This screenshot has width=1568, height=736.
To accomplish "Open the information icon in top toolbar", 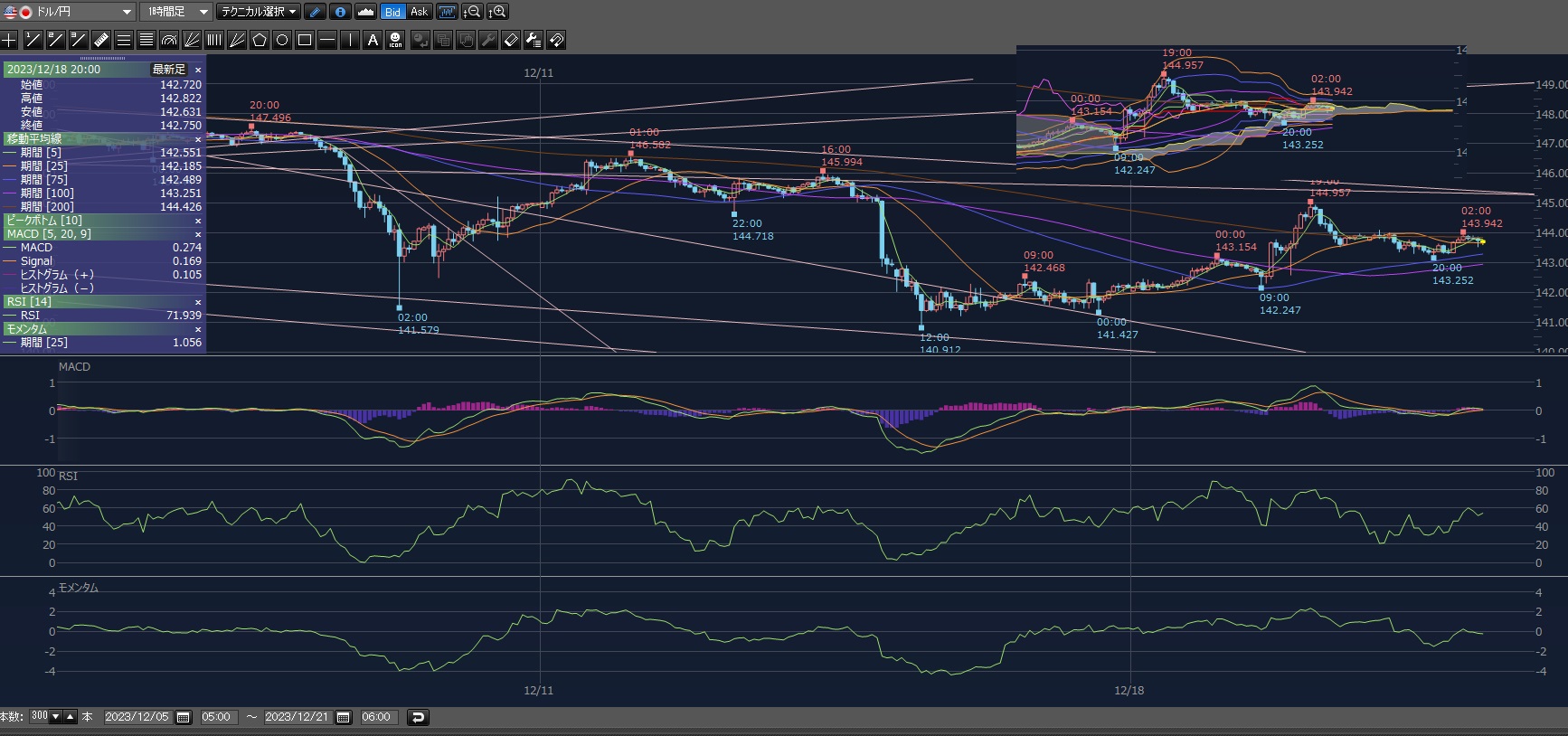I will click(340, 12).
